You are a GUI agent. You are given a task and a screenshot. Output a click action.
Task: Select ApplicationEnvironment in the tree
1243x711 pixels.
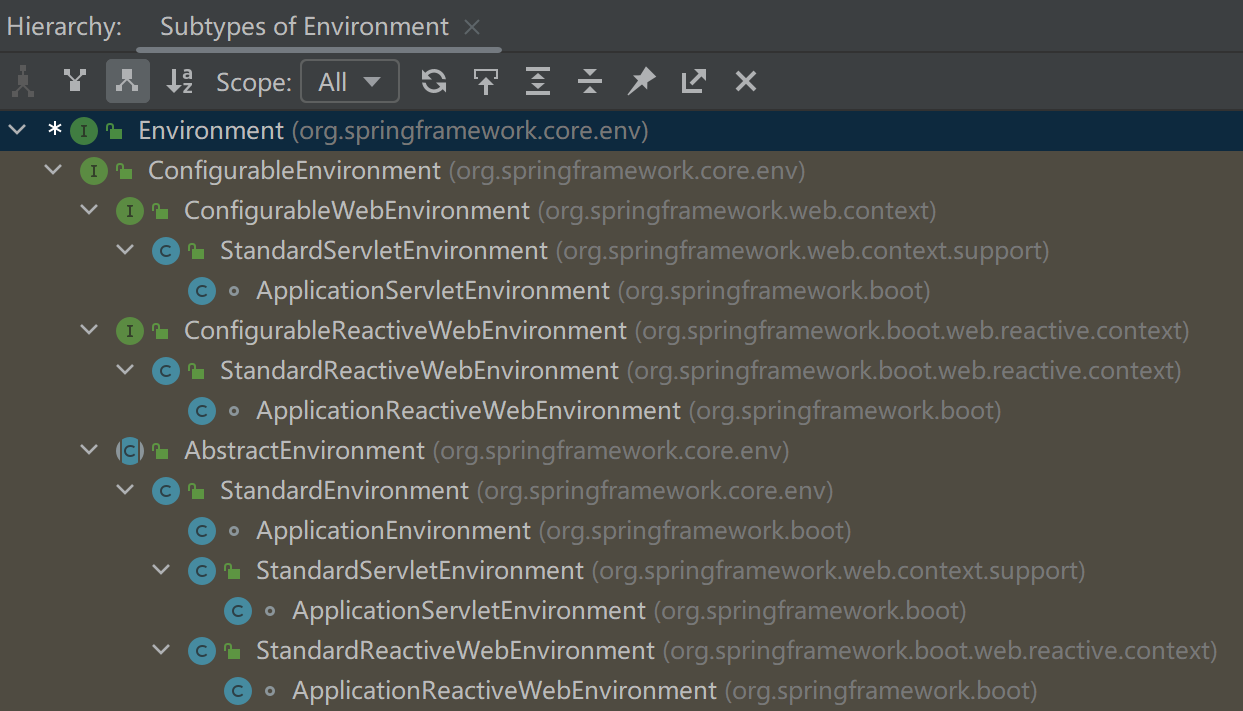393,530
